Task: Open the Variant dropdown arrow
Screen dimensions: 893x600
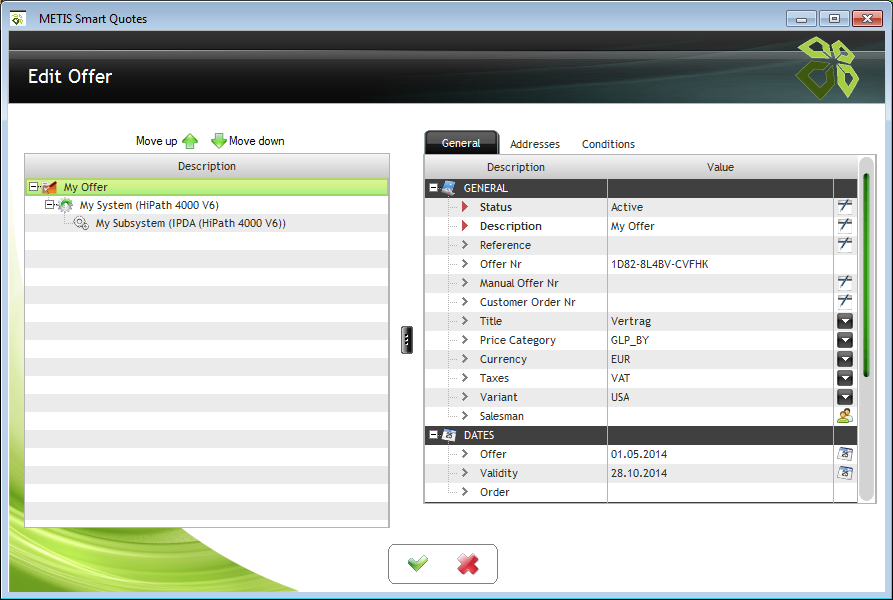Action: pyautogui.click(x=845, y=397)
